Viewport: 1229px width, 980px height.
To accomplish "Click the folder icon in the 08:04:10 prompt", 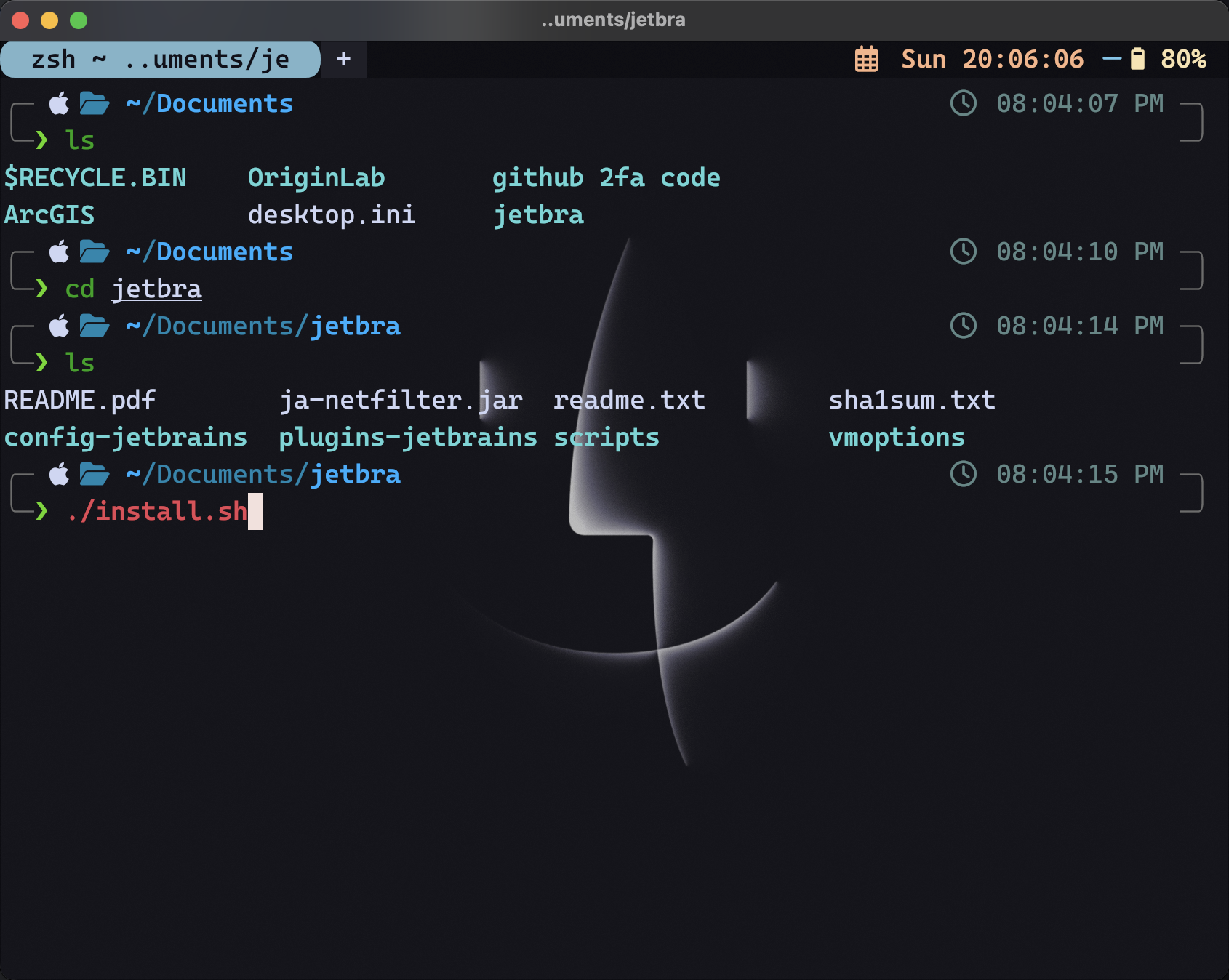I will pos(95,252).
